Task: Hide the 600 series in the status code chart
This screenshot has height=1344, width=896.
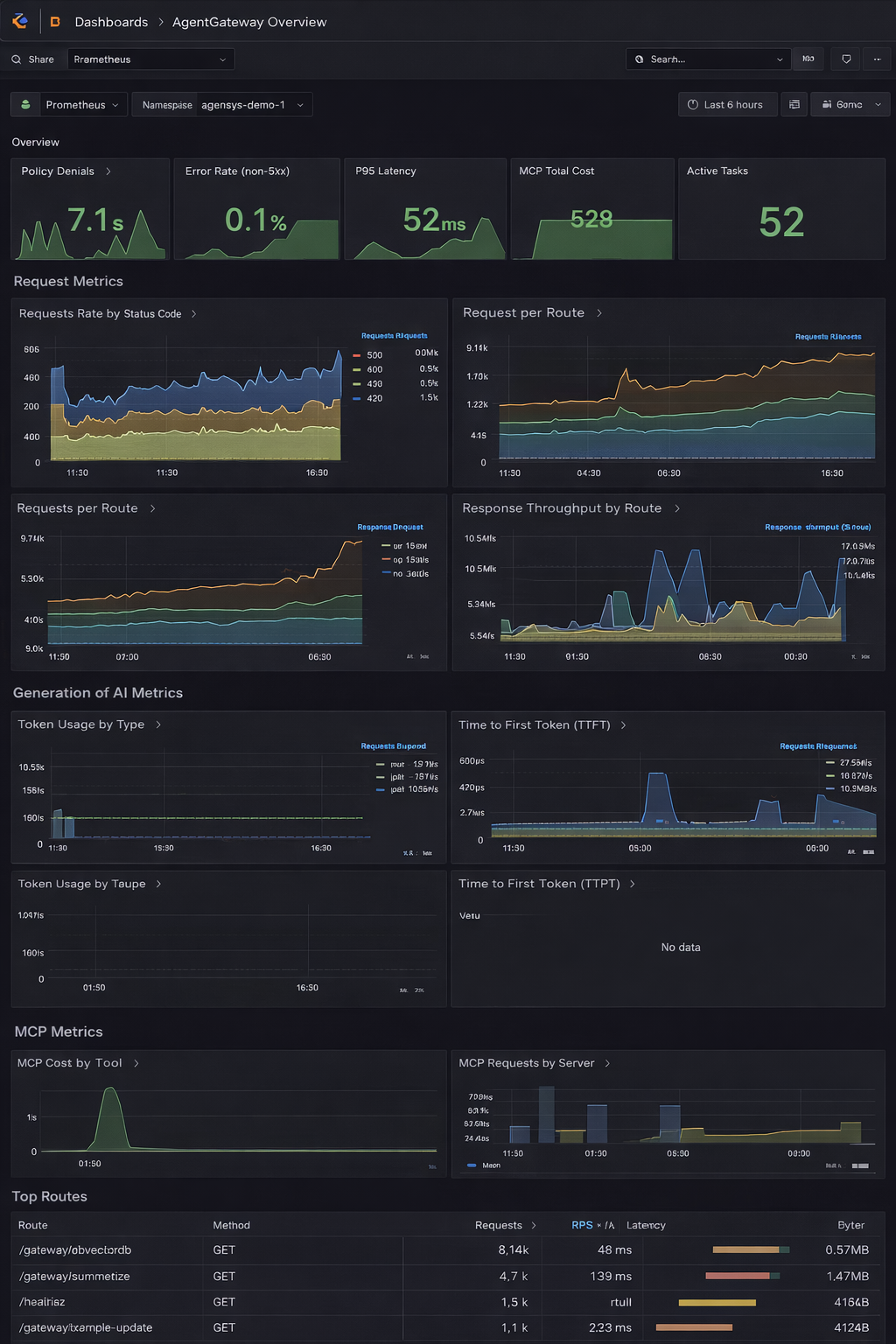Action: [374, 369]
